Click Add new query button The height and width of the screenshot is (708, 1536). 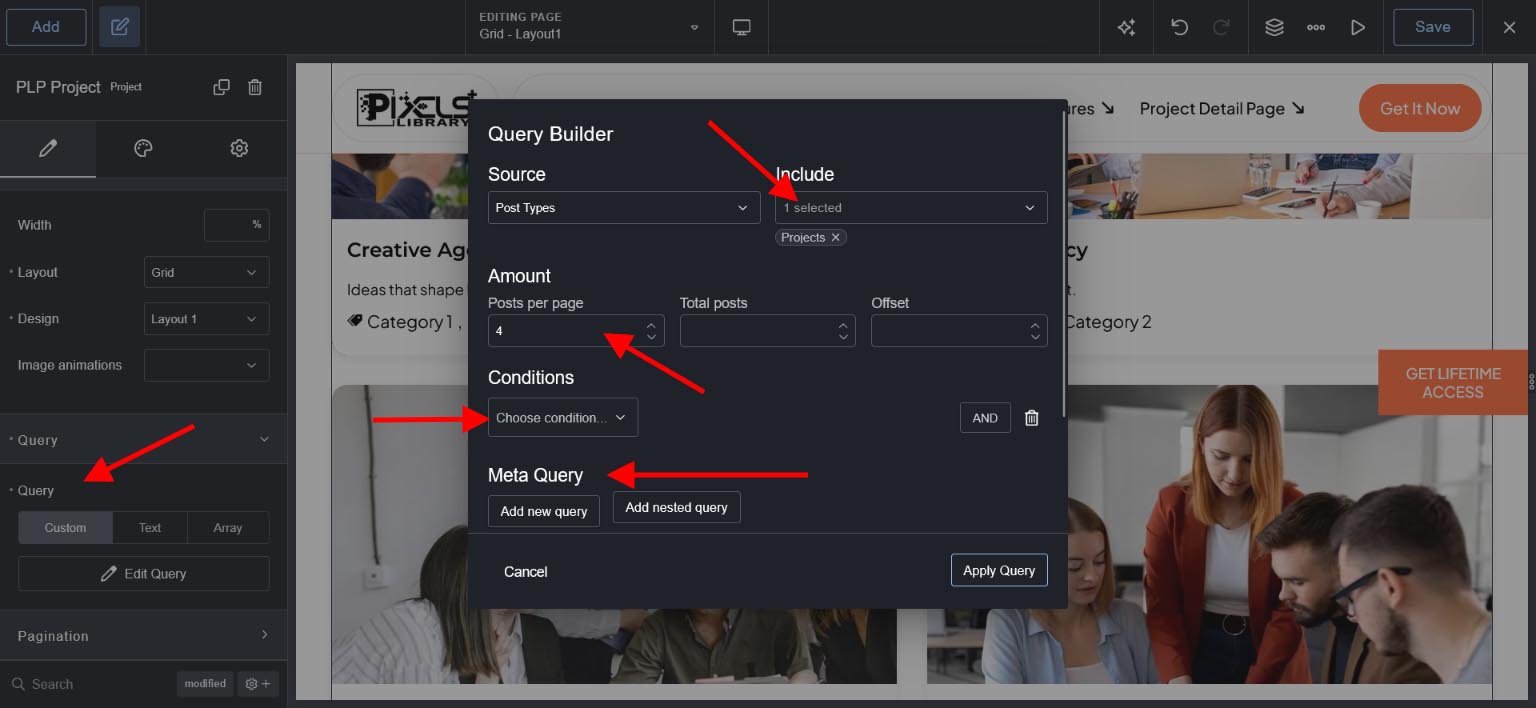click(544, 511)
